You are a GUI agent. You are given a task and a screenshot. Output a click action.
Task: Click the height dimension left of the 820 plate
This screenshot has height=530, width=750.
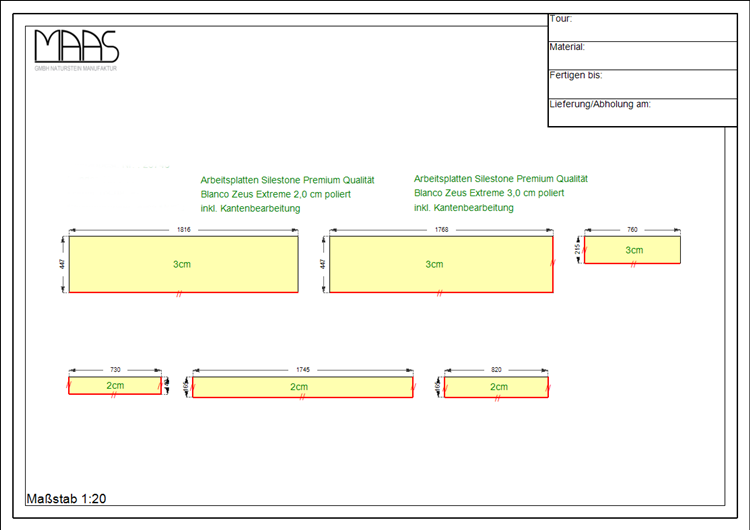click(x=437, y=386)
